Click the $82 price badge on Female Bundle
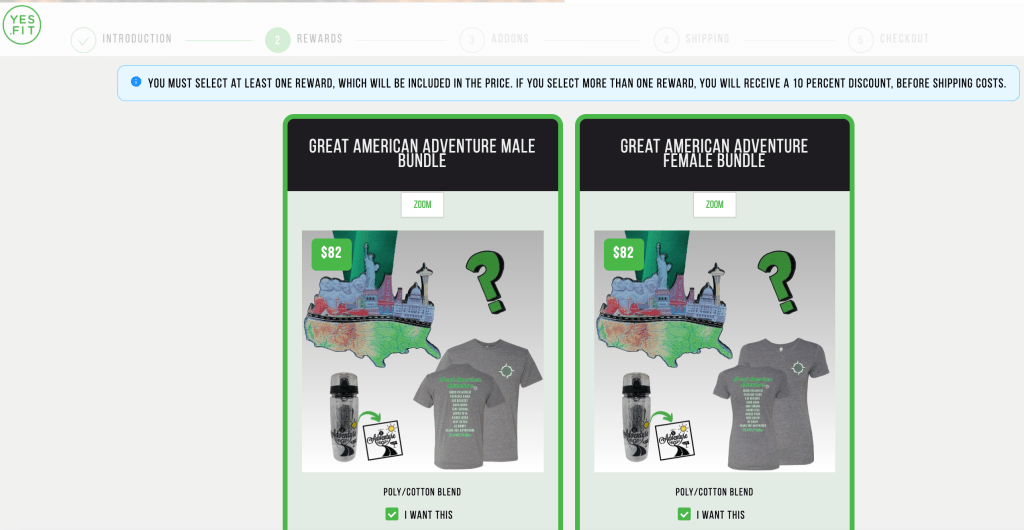This screenshot has height=530, width=1024. coord(624,254)
